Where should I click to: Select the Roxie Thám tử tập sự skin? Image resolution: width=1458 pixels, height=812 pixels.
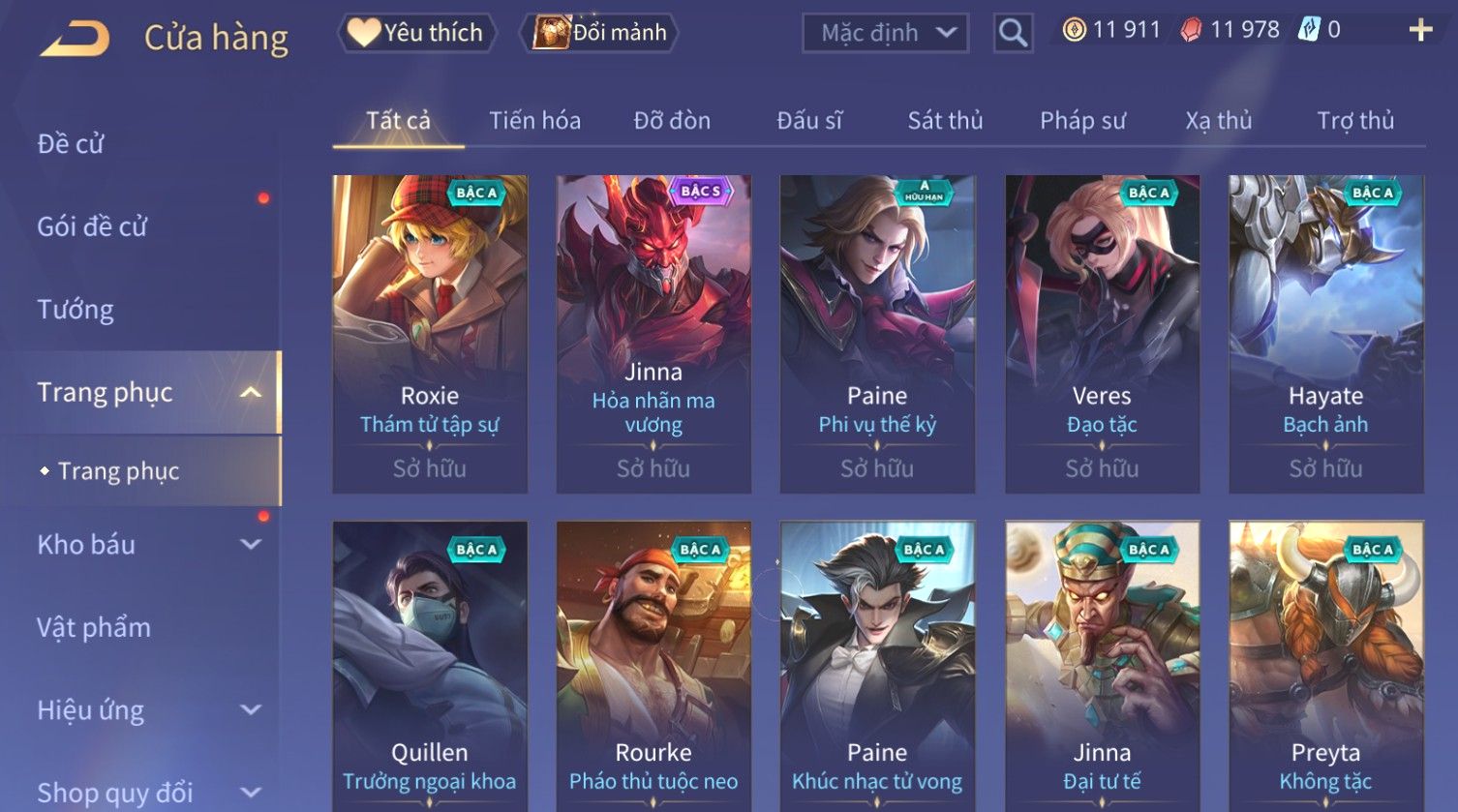430,334
